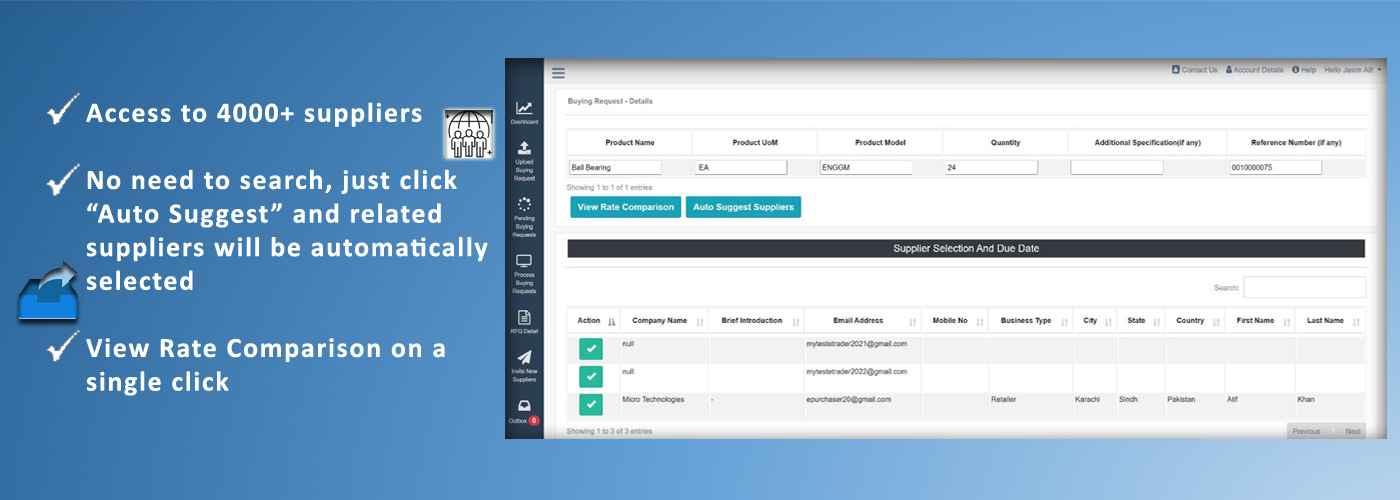1400x500 pixels.
Task: Open Account Details in top bar
Action: pos(1254,70)
